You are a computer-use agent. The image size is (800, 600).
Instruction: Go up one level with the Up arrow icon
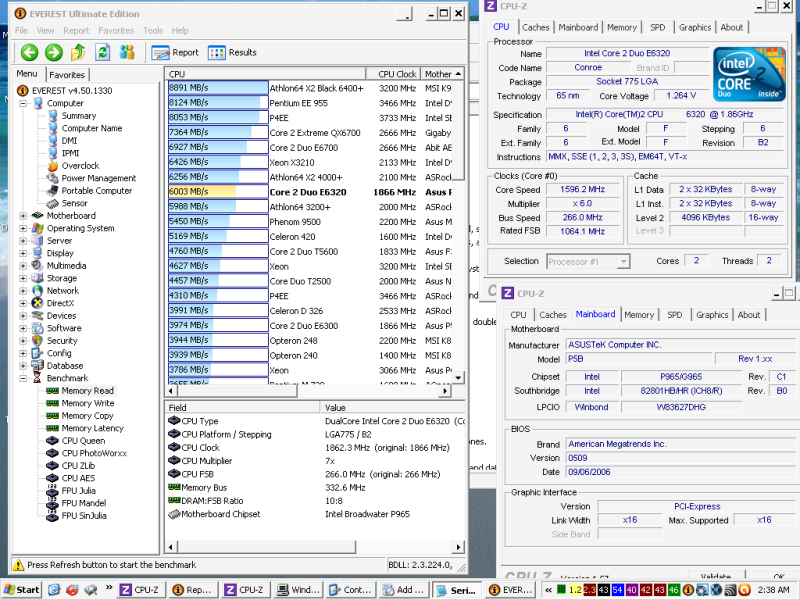click(78, 52)
